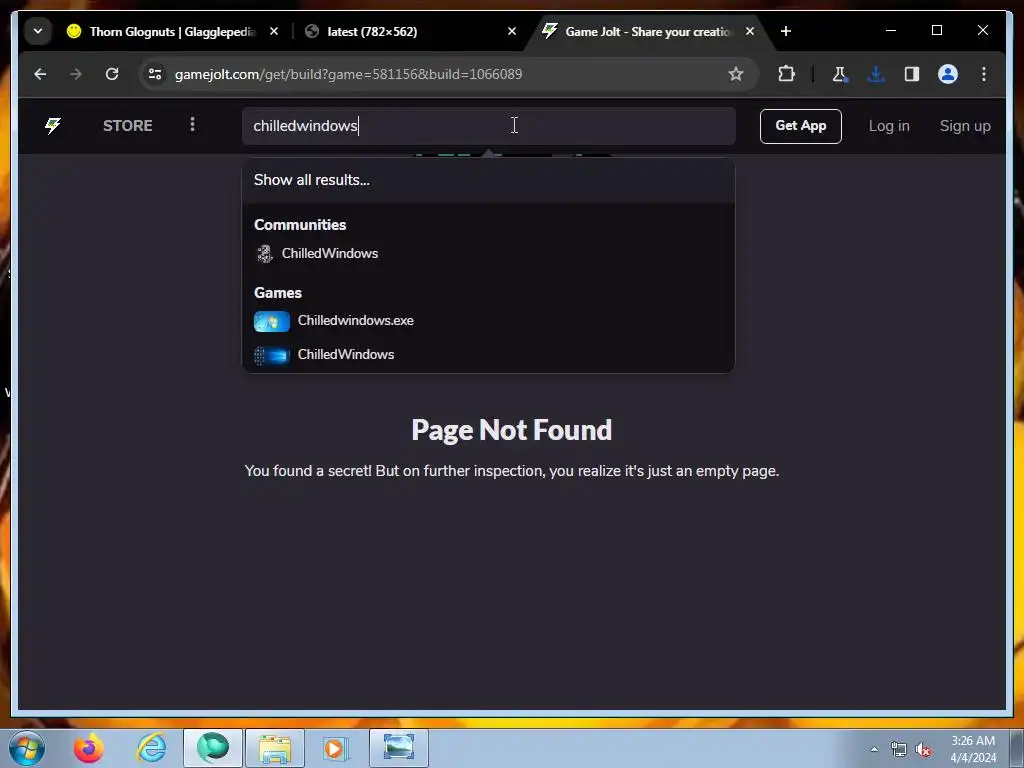Open the Extensions puzzle icon
Image resolution: width=1024 pixels, height=768 pixels.
[x=786, y=74]
